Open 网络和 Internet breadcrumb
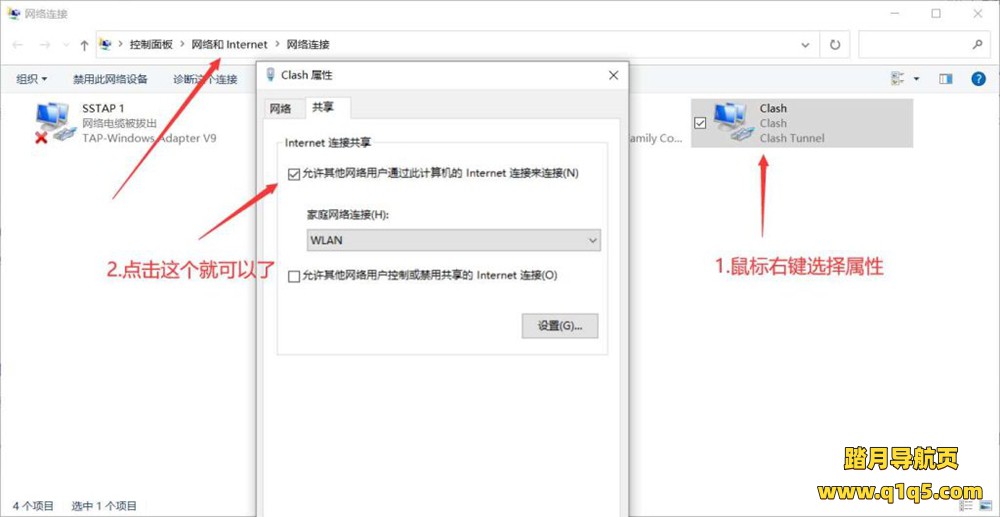Image resolution: width=1000 pixels, height=517 pixels. pos(230,45)
